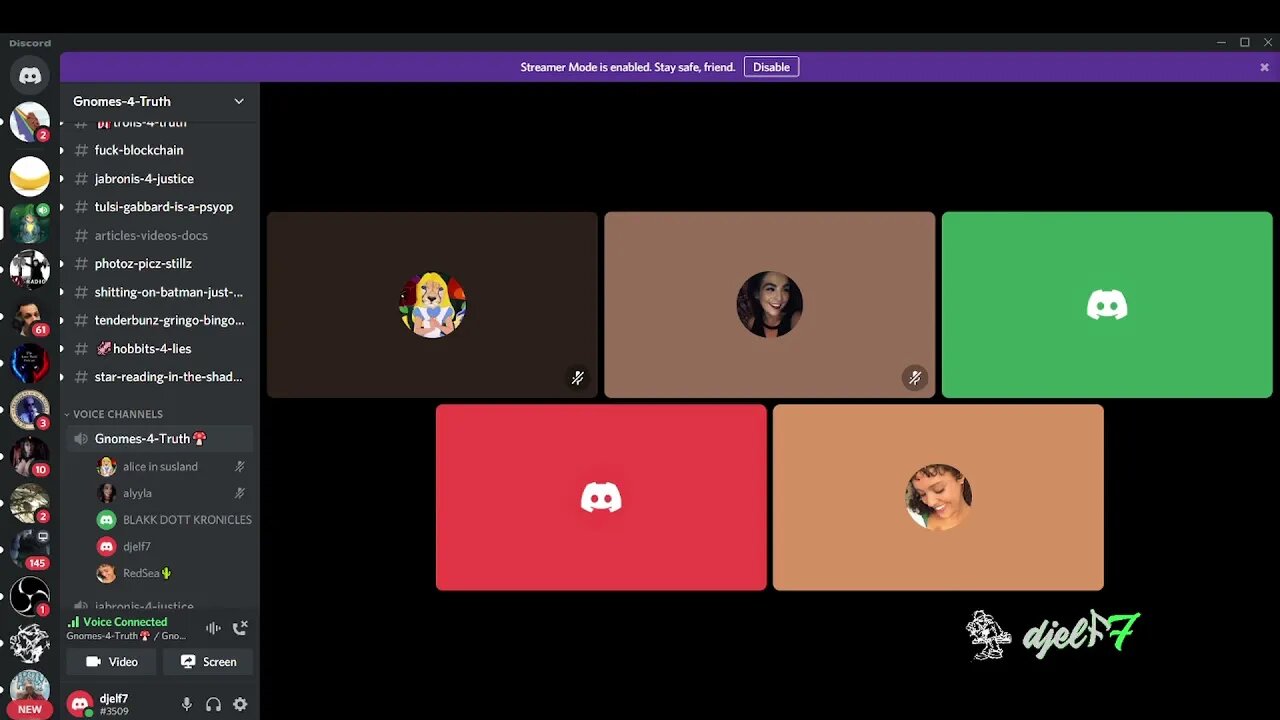1280x720 pixels.
Task: Select Gnomes-4-Truth voice channel
Action: click(x=160, y=438)
